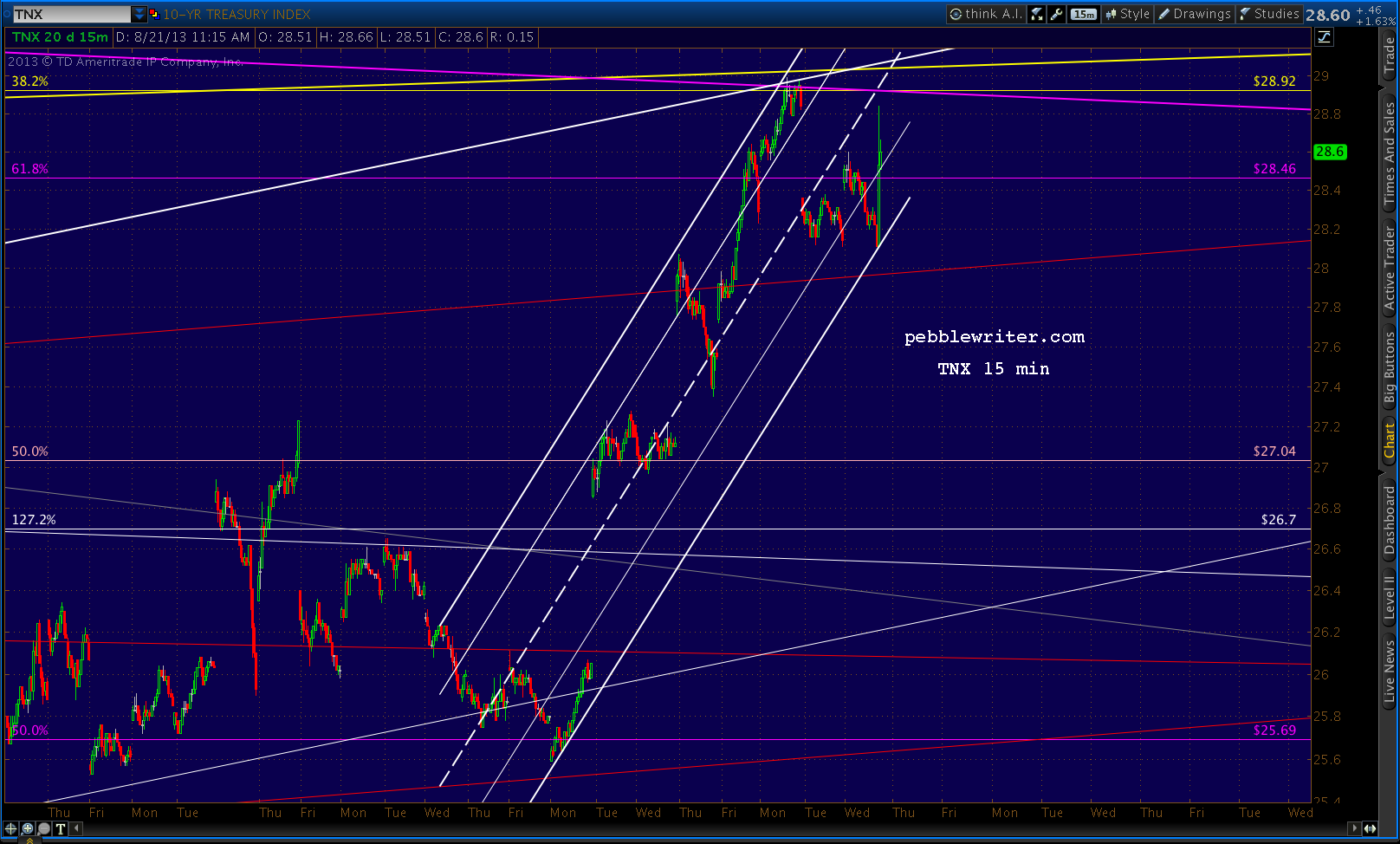Image resolution: width=1400 pixels, height=844 pixels.
Task: Open the Style menu
Action: click(x=1127, y=14)
